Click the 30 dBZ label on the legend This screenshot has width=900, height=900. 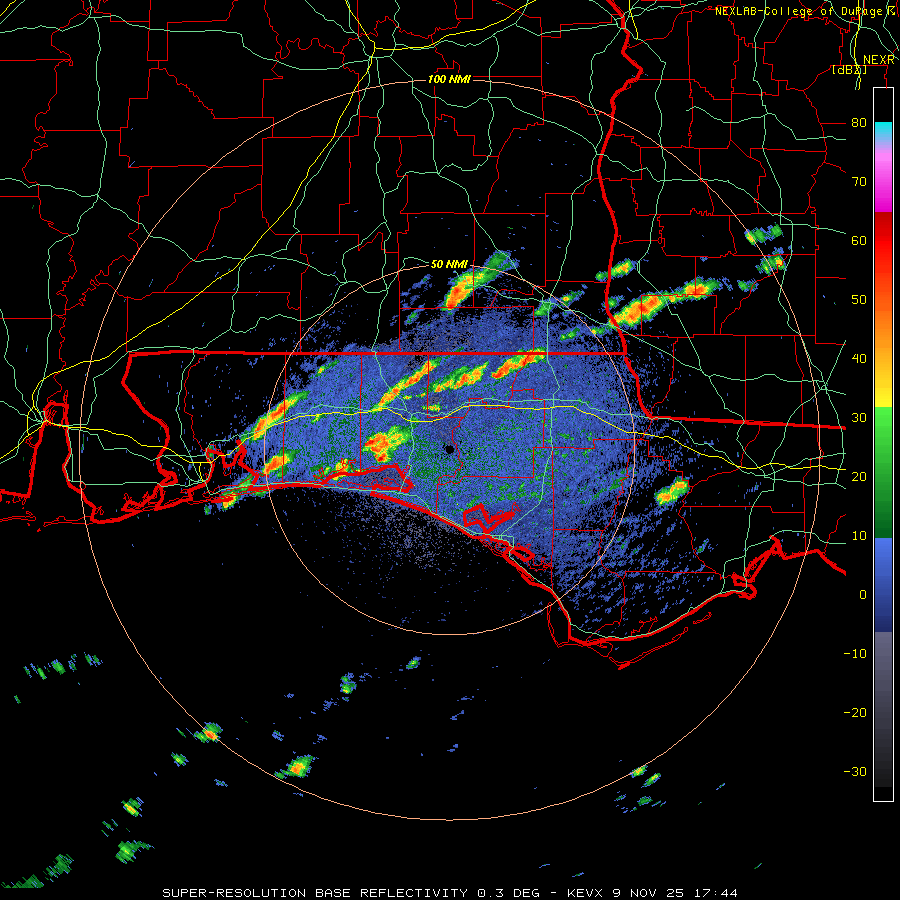859,418
